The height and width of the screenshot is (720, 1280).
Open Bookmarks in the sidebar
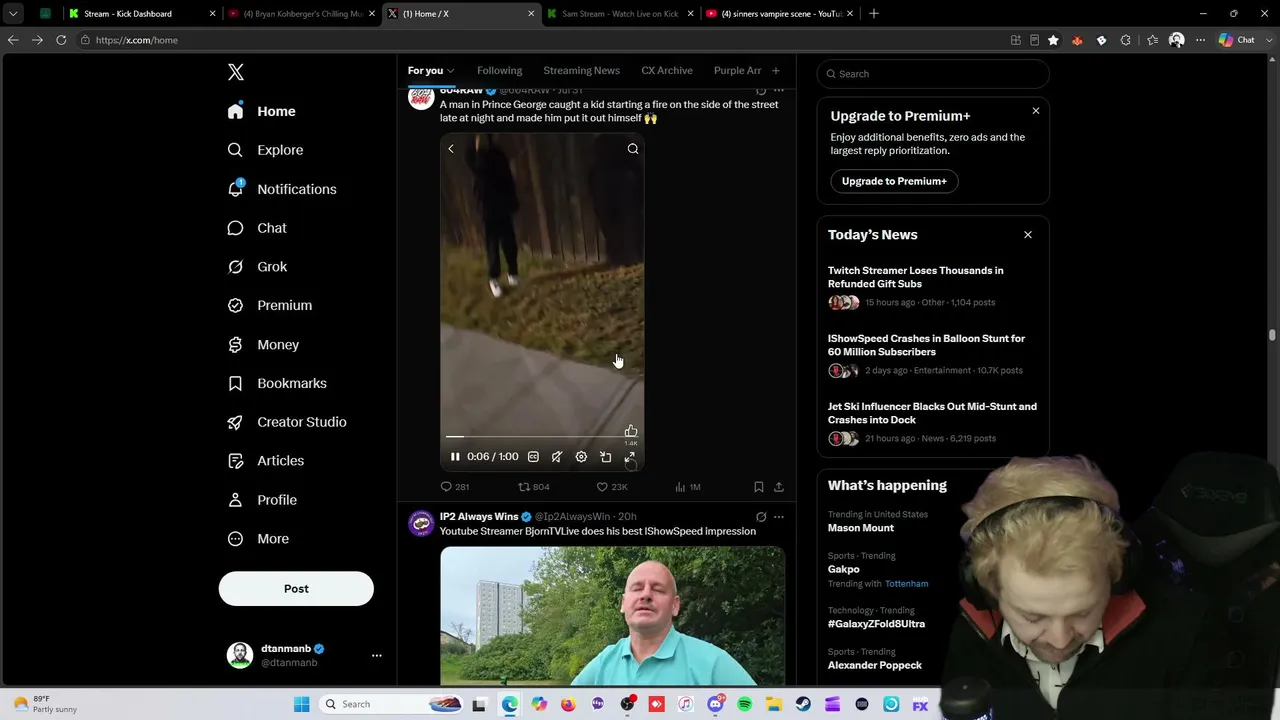tap(277, 383)
